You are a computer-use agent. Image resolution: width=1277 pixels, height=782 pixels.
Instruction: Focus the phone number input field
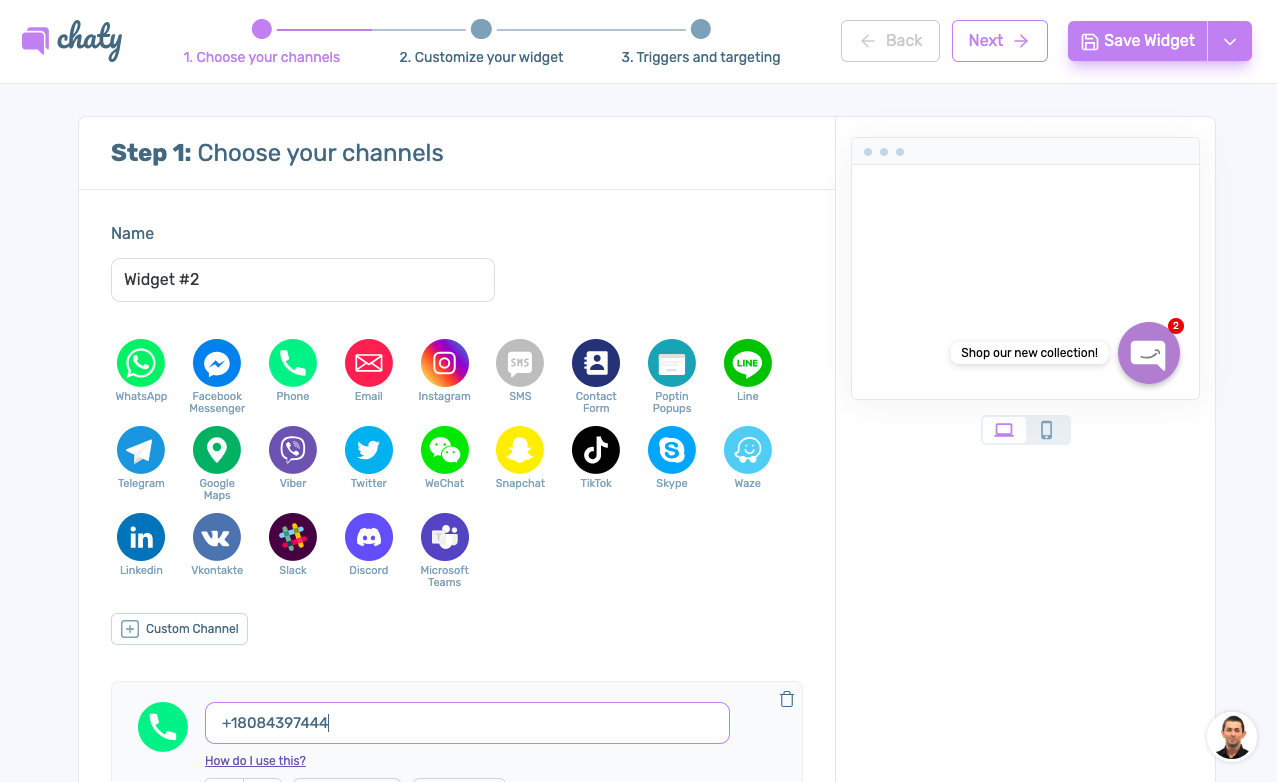(x=467, y=723)
